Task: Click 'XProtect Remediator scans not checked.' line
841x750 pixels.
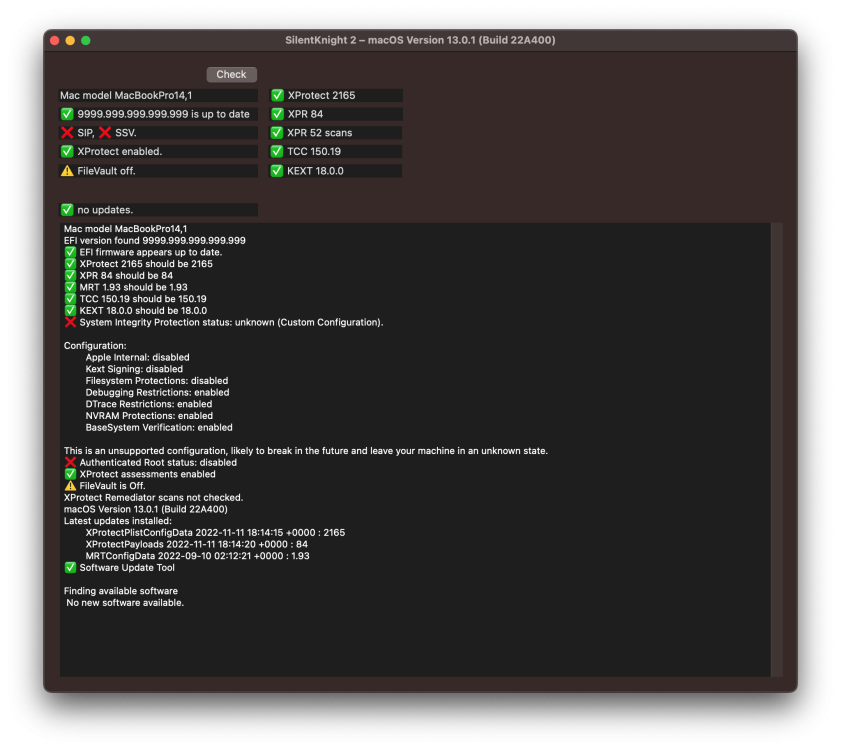Action: pyautogui.click(x=153, y=497)
